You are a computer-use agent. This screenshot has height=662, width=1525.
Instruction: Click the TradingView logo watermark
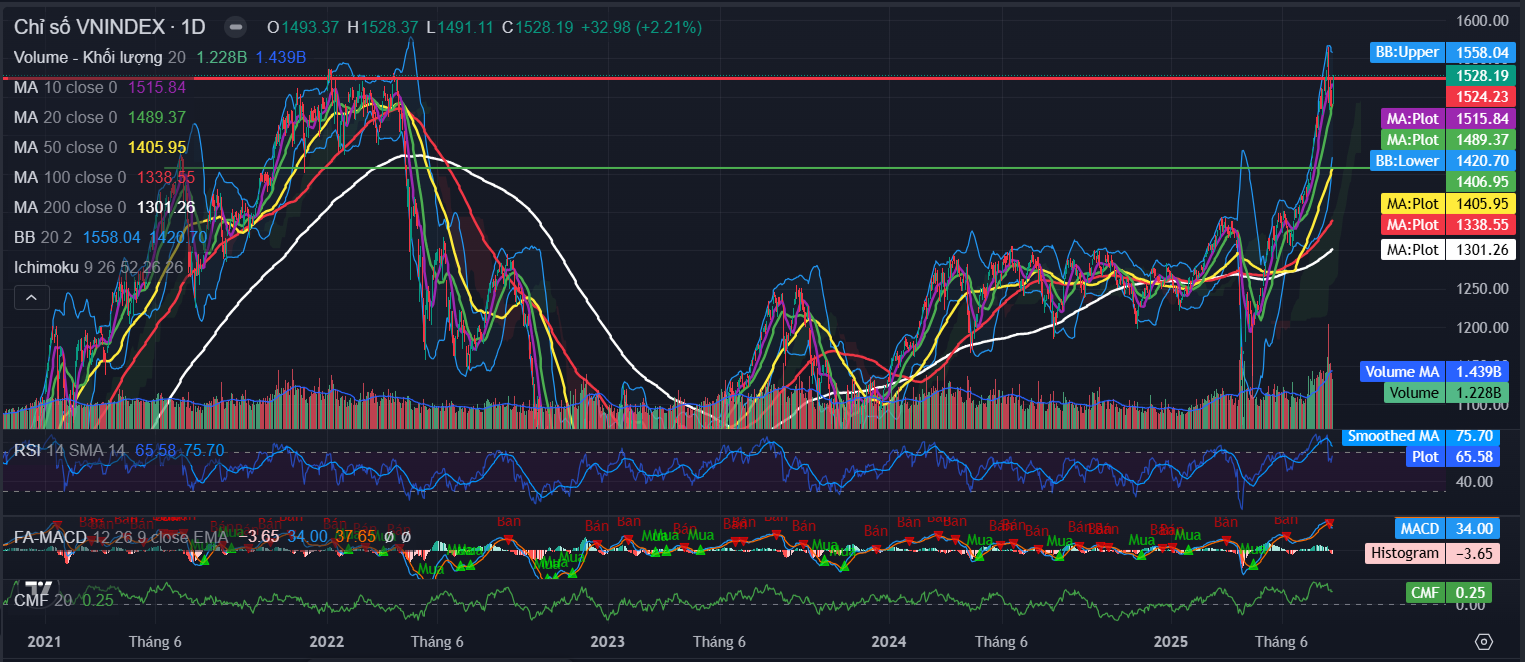pyautogui.click(x=39, y=589)
